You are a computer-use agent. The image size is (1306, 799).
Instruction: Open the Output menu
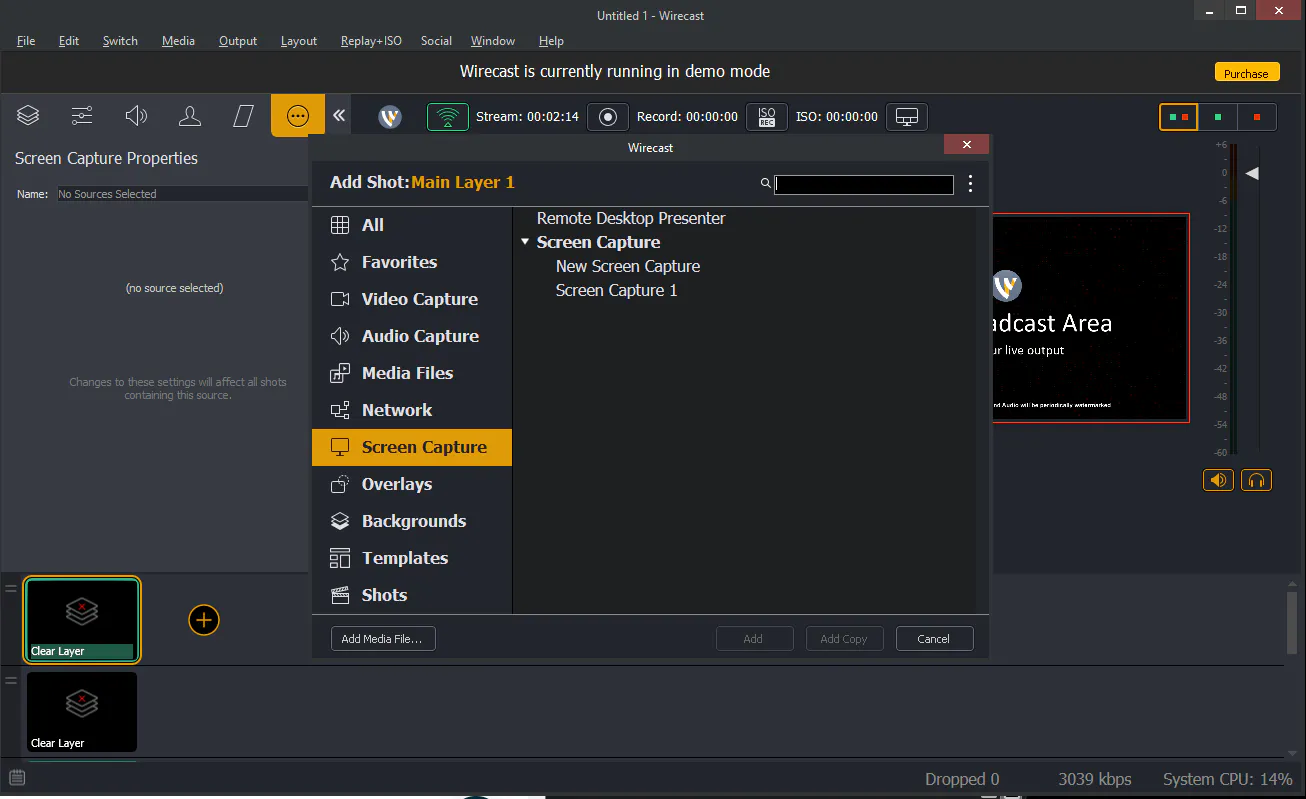tap(238, 41)
